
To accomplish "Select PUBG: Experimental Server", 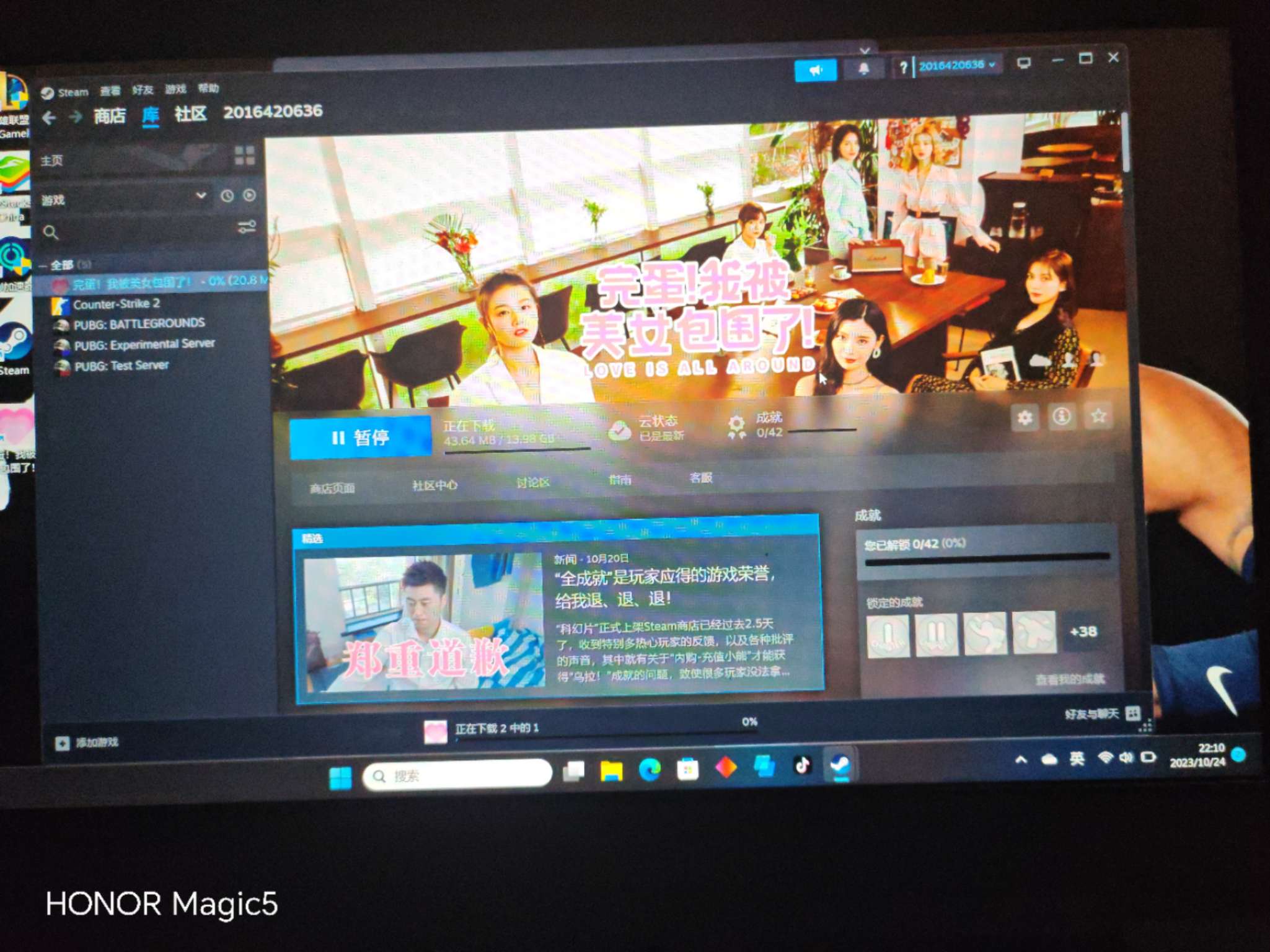I will (x=144, y=344).
